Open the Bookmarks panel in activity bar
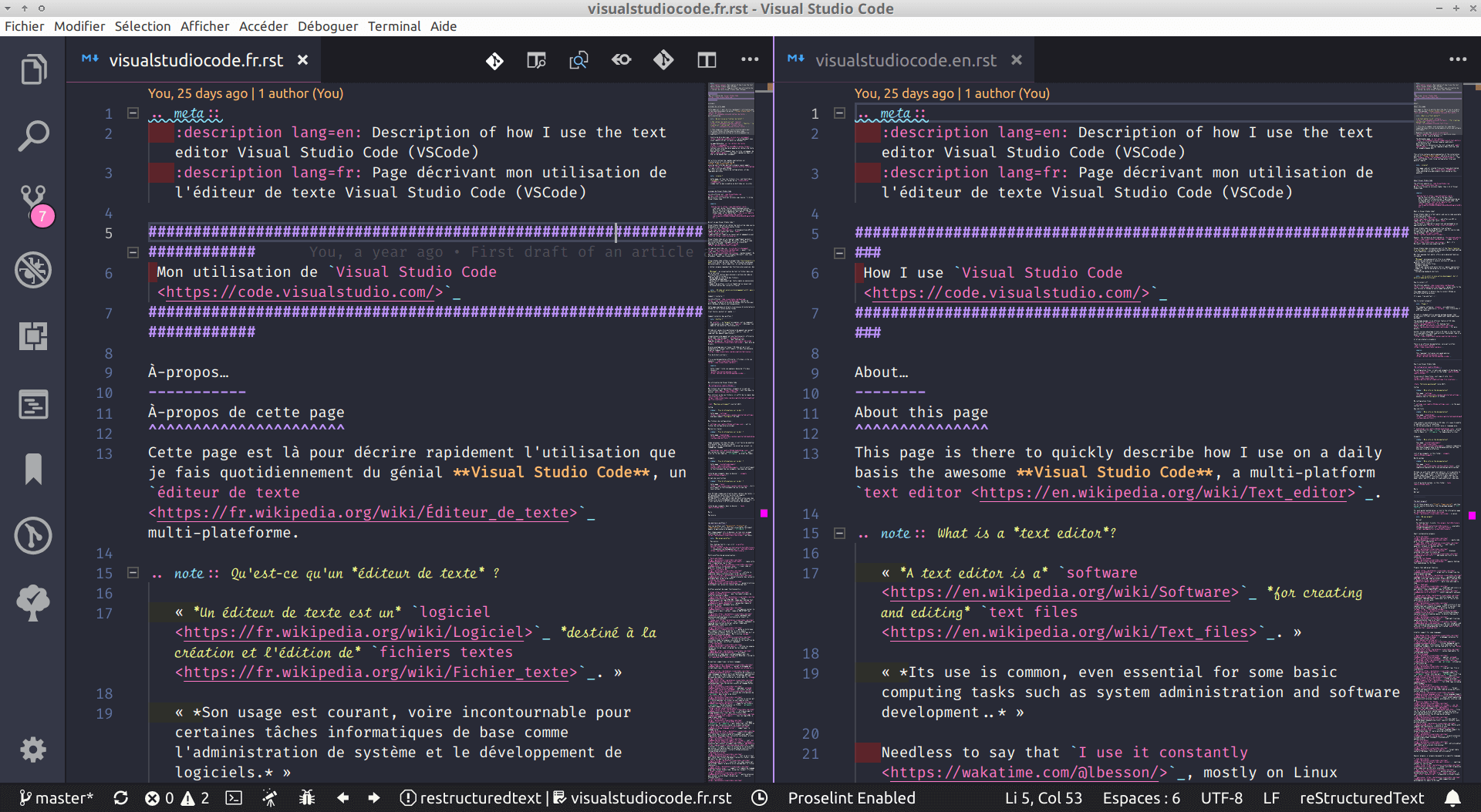This screenshot has height=812, width=1481. click(x=33, y=469)
